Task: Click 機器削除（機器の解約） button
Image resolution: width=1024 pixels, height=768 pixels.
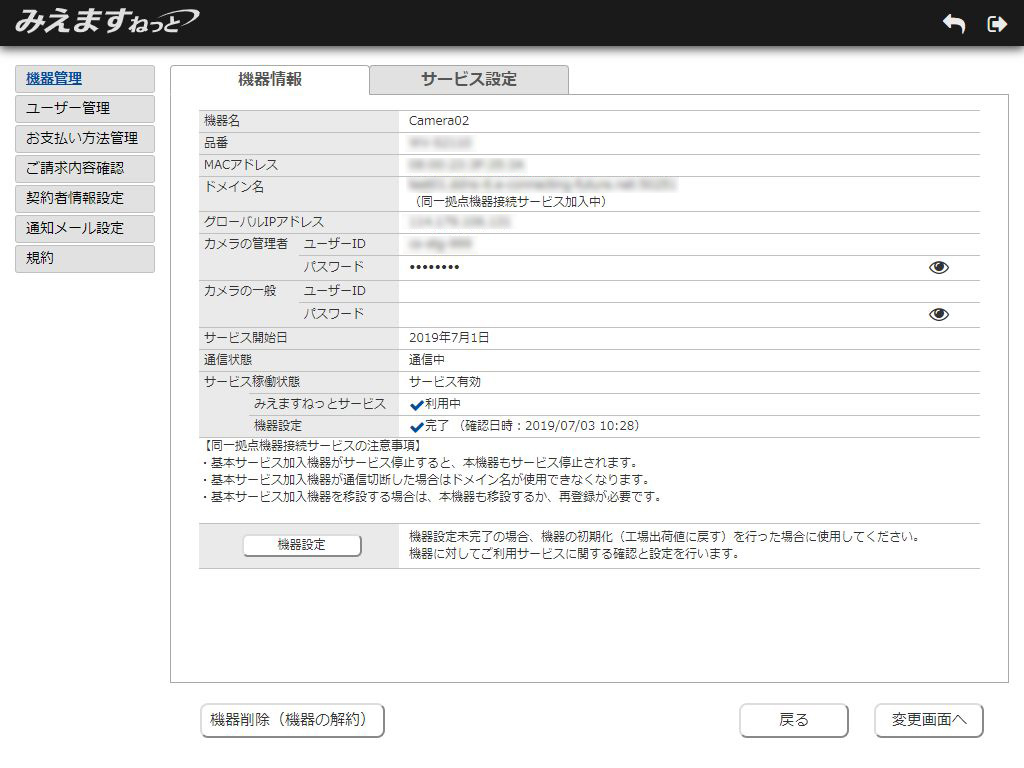Action: [x=291, y=720]
